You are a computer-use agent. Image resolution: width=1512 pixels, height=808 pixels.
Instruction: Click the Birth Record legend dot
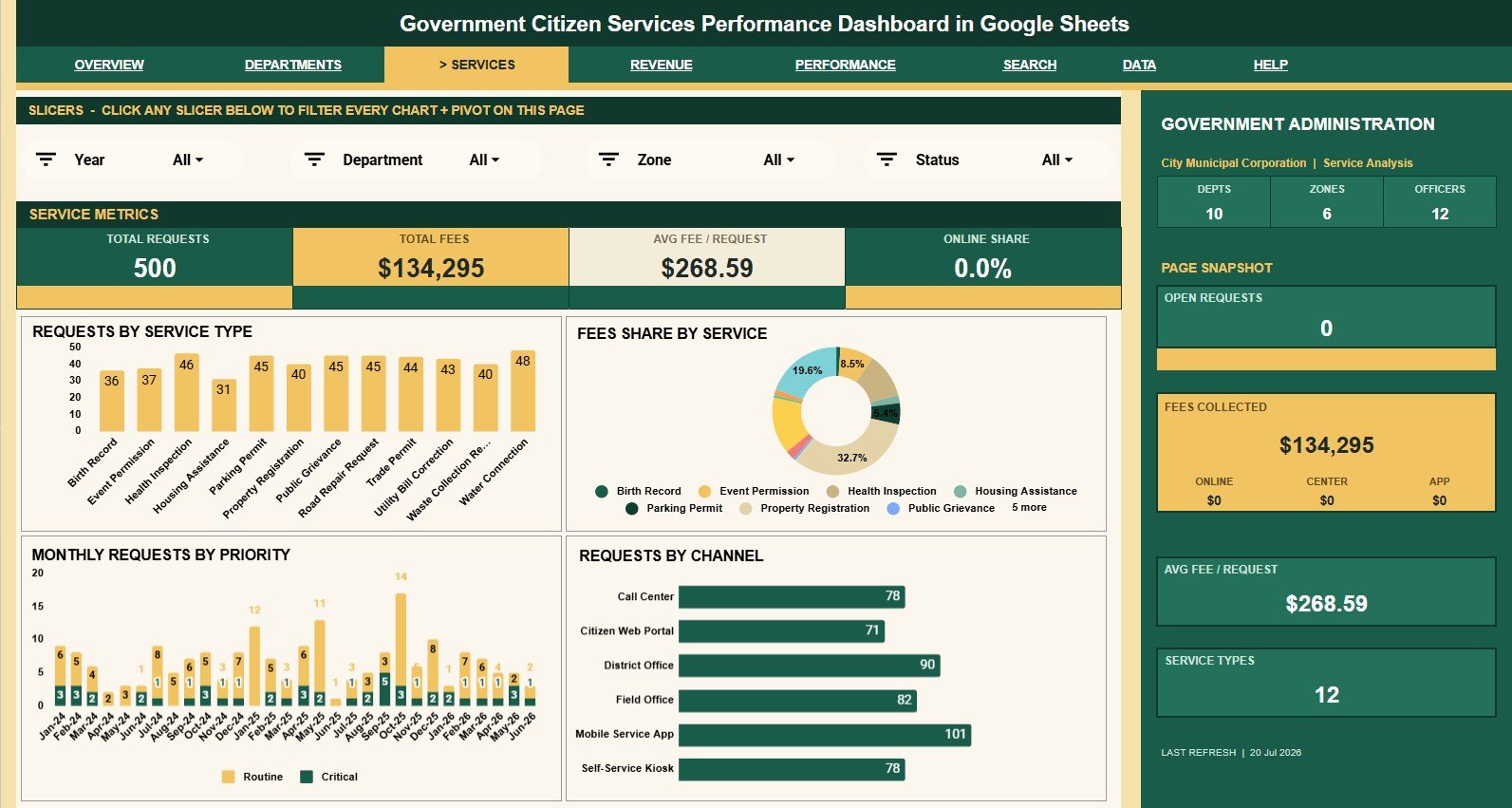click(602, 491)
